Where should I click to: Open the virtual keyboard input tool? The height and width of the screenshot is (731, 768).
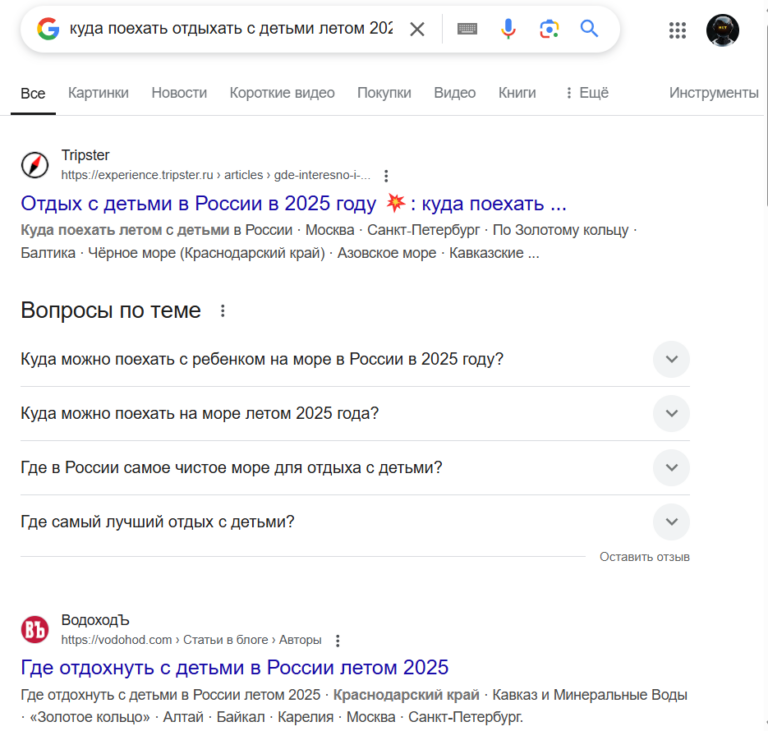(467, 29)
